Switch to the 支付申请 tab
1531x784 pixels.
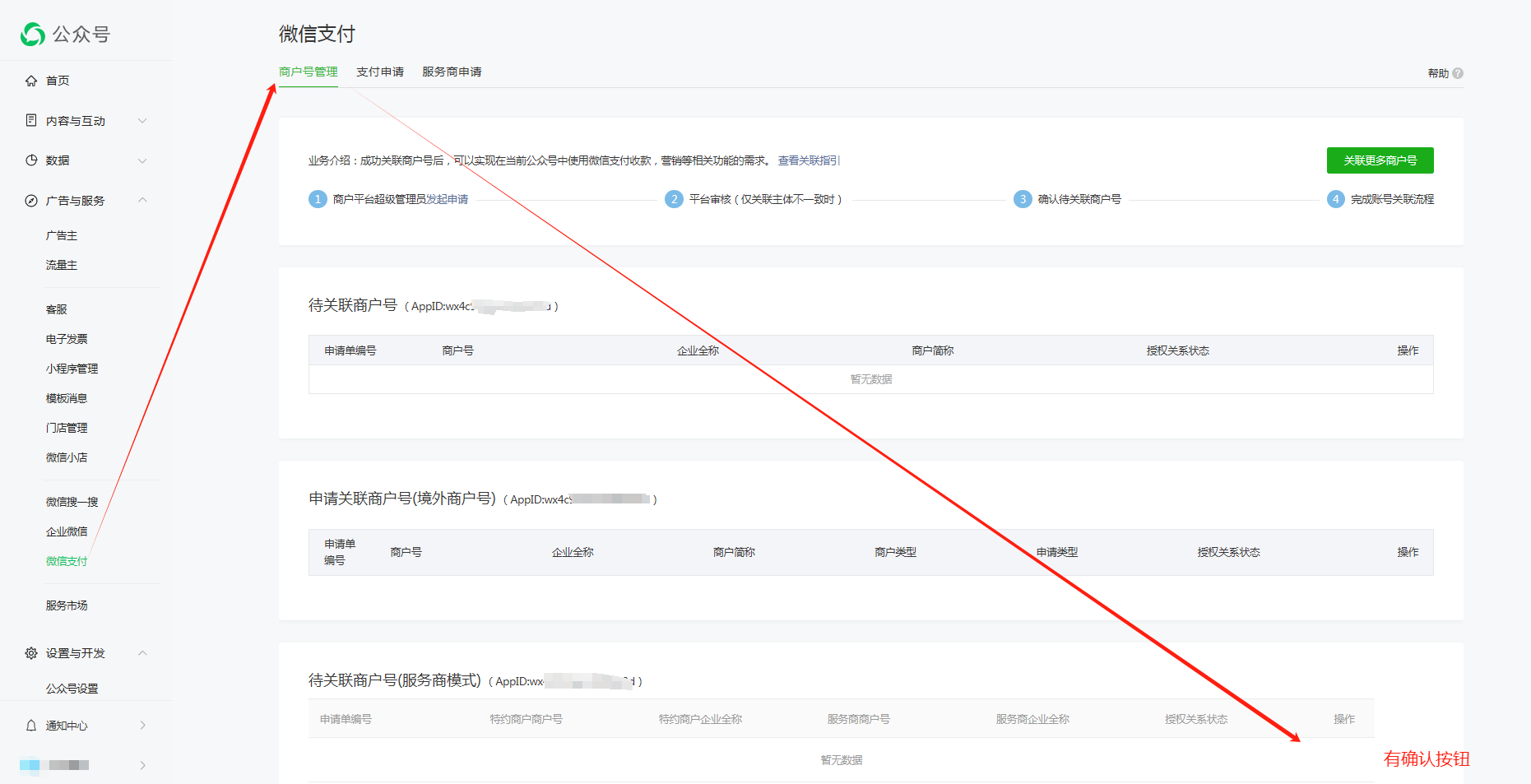(x=380, y=72)
